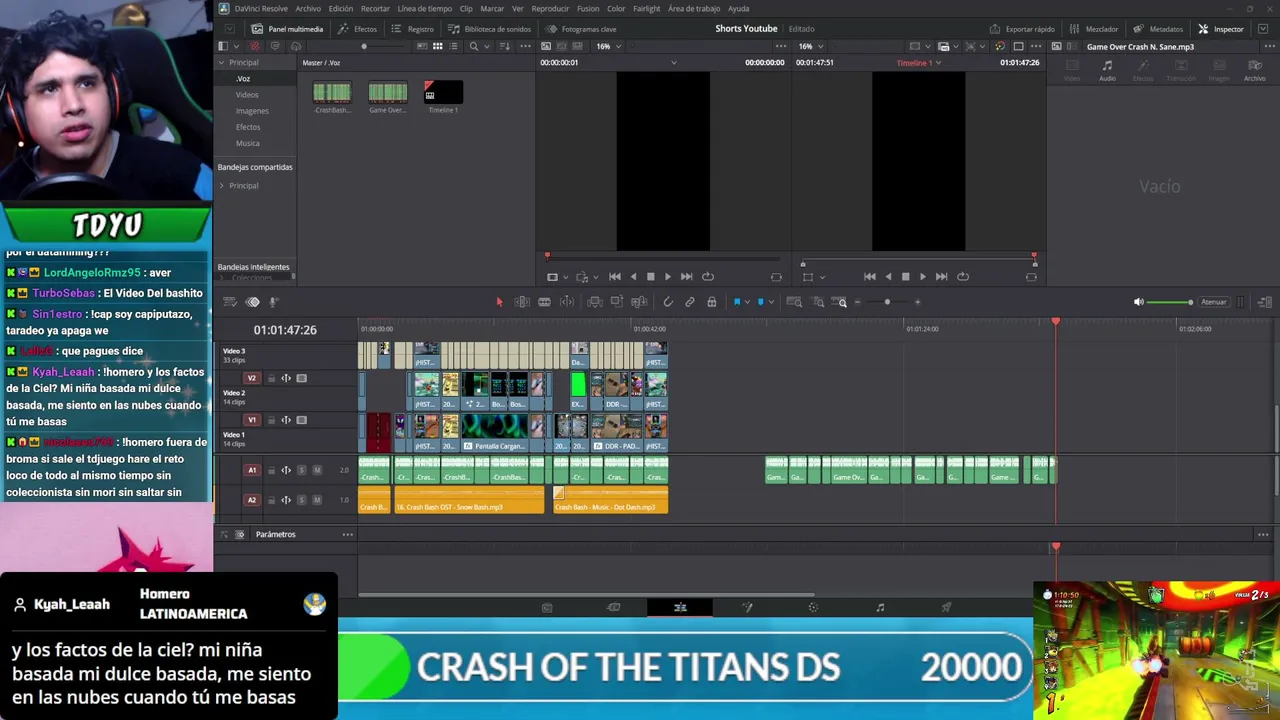Click the timeline view options icon
This screenshot has height=720, width=1280.
230,302
